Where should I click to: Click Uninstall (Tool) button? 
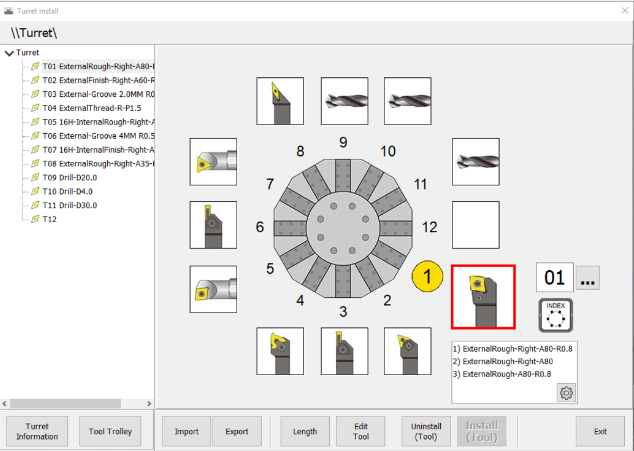pos(426,431)
